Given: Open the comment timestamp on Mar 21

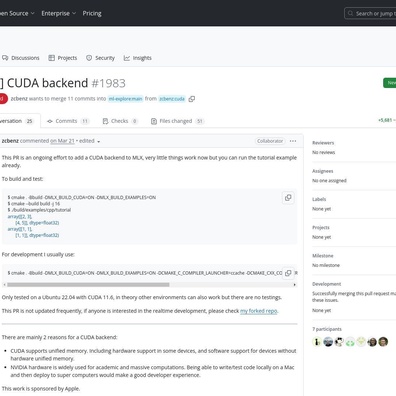Looking at the screenshot, I should [62, 141].
